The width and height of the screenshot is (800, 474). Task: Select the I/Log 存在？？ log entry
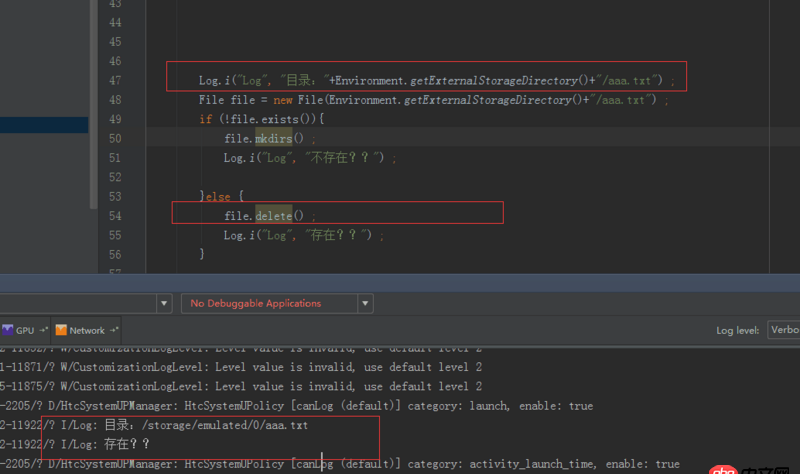coord(100,445)
